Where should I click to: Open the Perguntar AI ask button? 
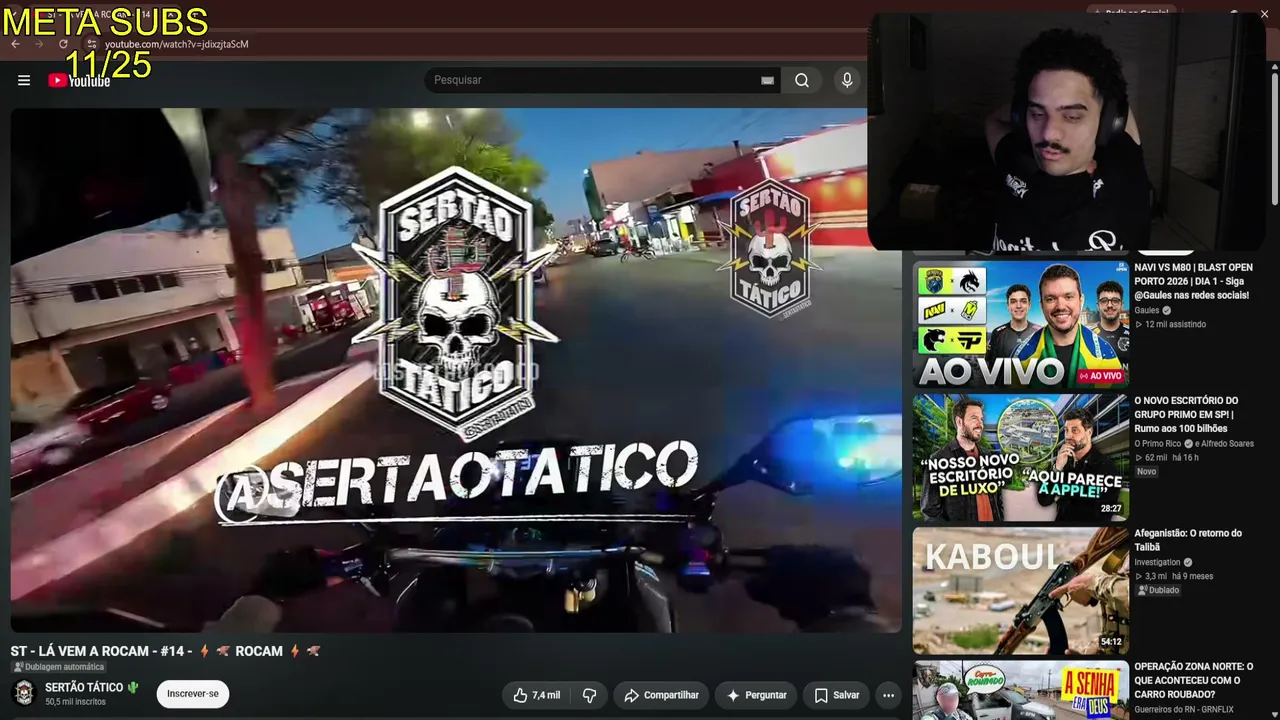click(756, 695)
